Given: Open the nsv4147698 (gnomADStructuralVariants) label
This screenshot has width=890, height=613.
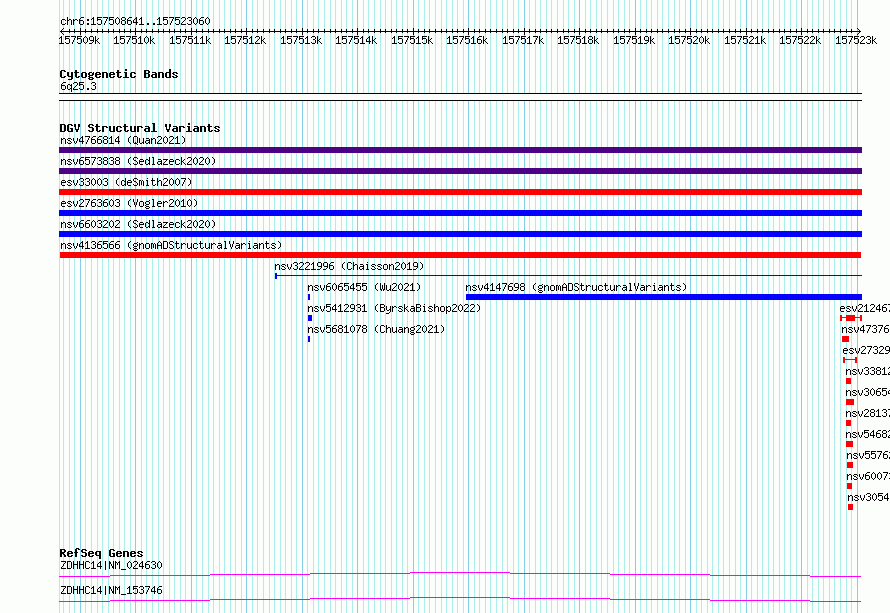Looking at the screenshot, I should point(576,287).
